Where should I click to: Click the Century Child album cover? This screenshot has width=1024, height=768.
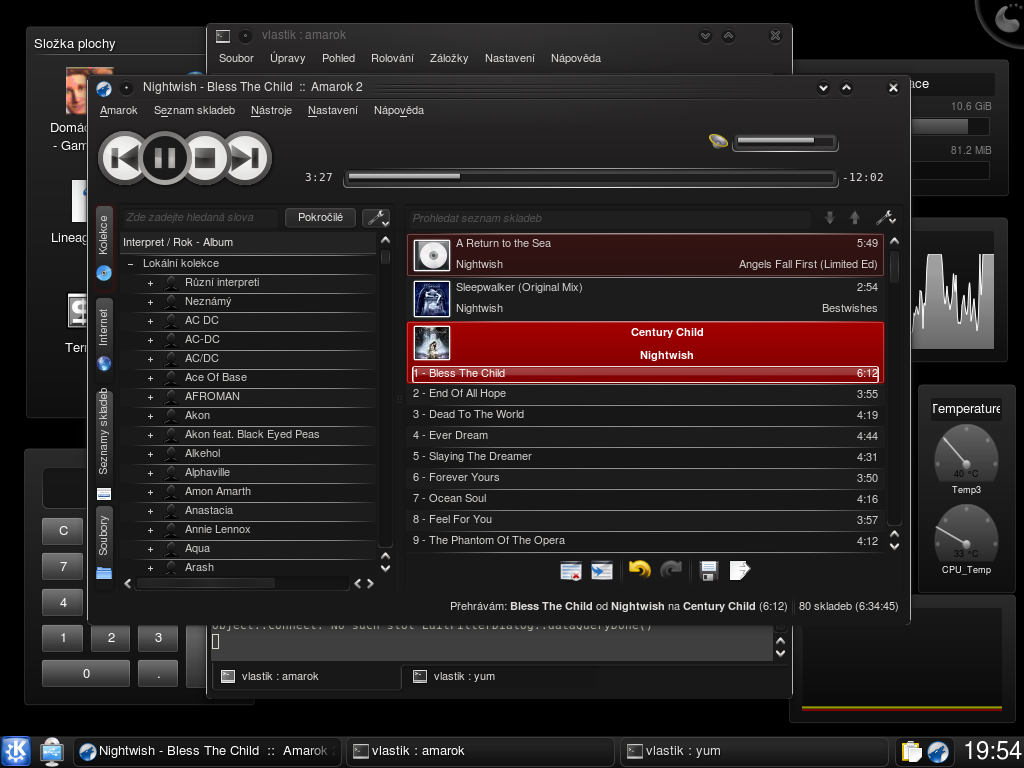(432, 344)
